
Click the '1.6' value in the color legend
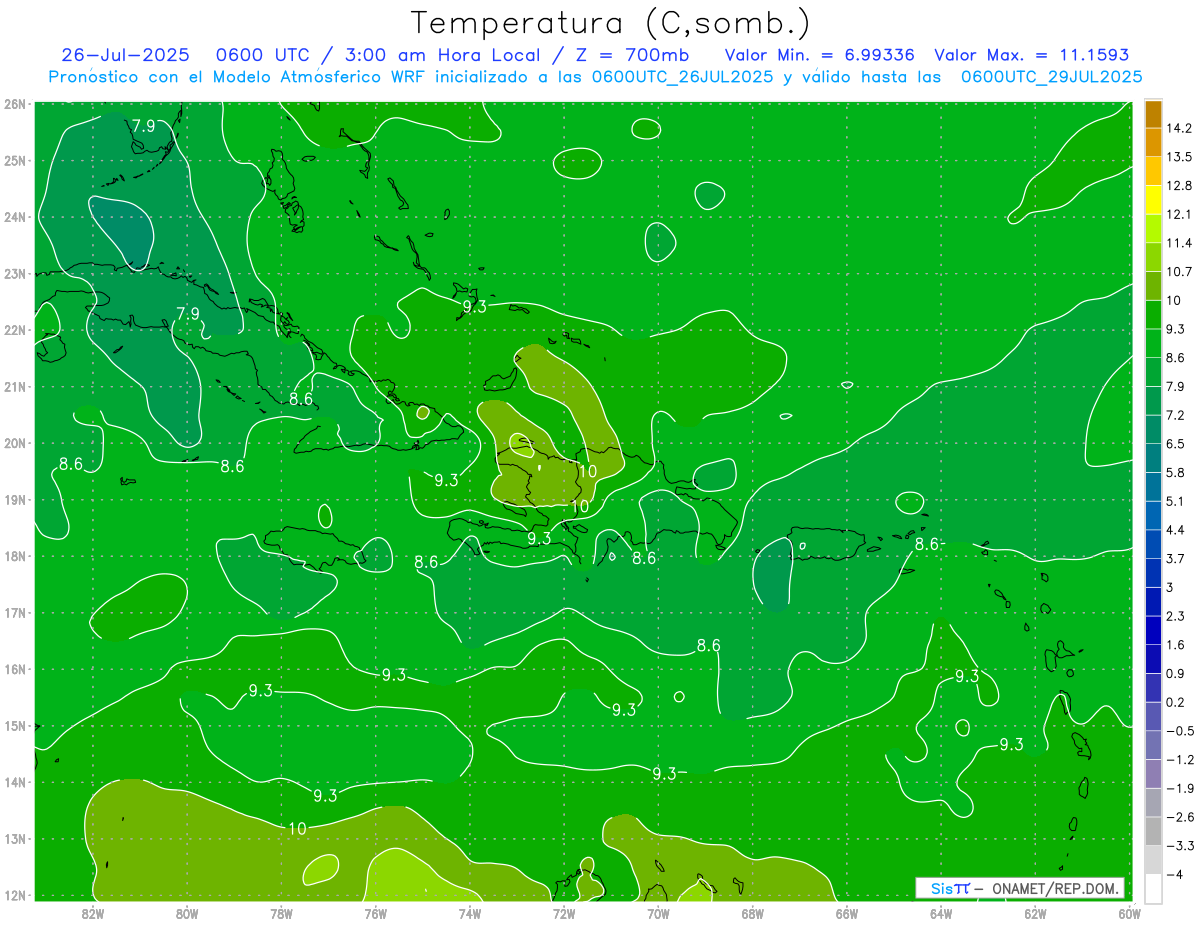click(x=1175, y=645)
